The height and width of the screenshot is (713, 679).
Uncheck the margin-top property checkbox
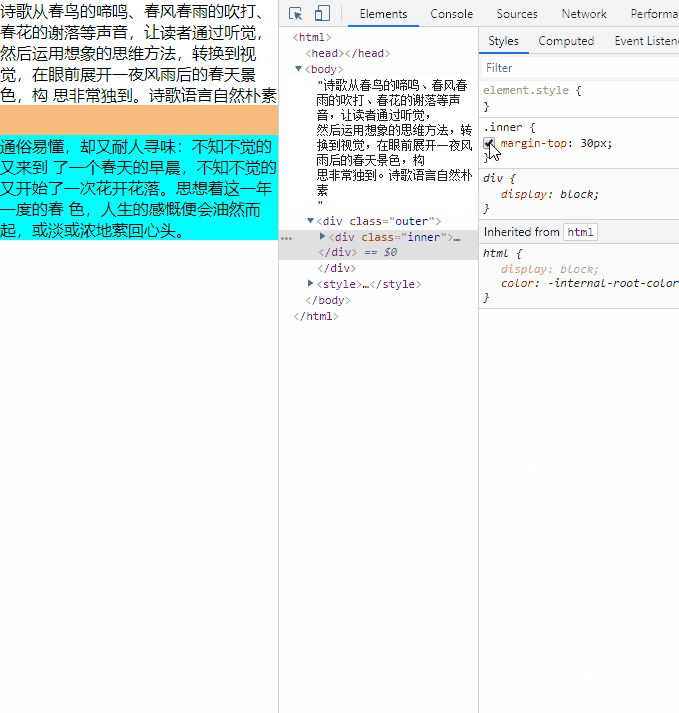(489, 143)
